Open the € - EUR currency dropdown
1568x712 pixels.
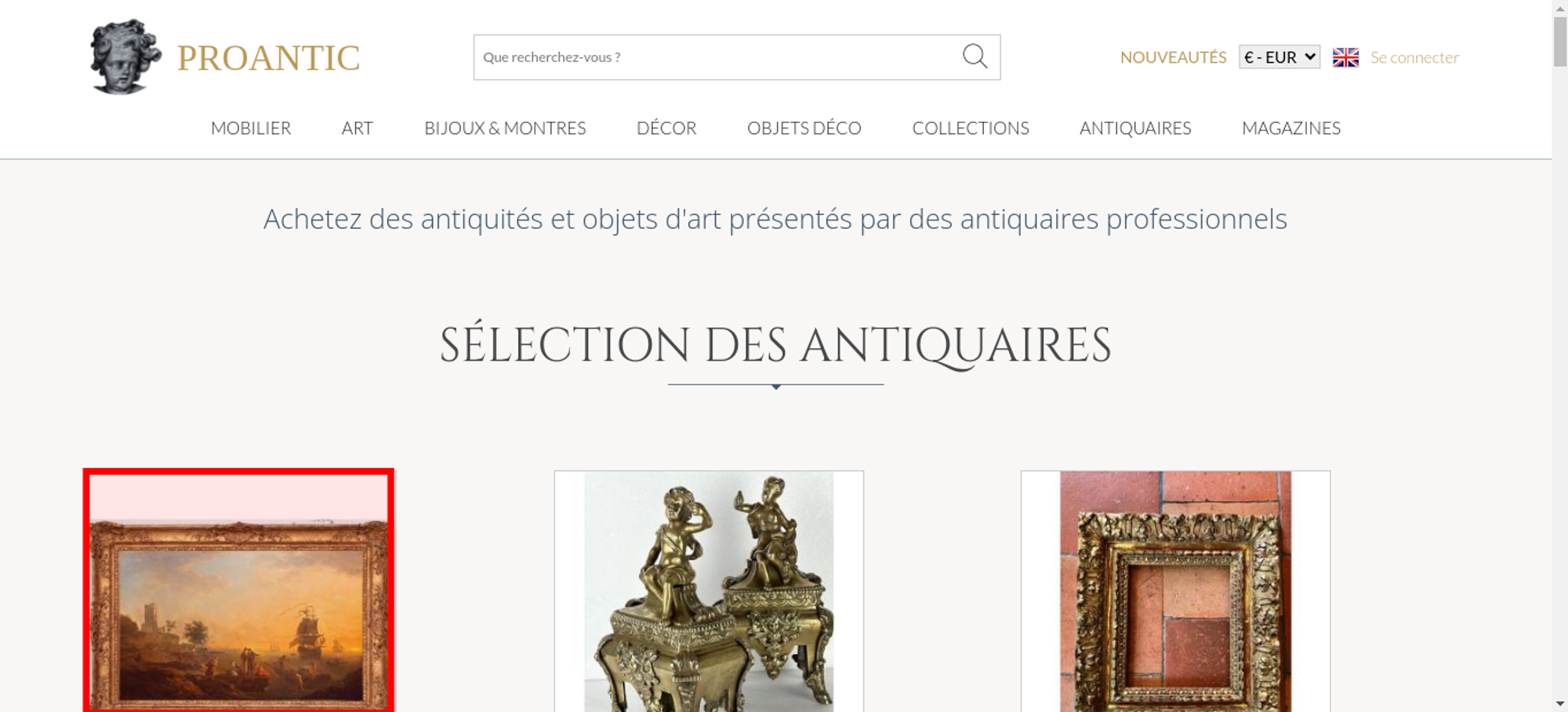pos(1279,57)
